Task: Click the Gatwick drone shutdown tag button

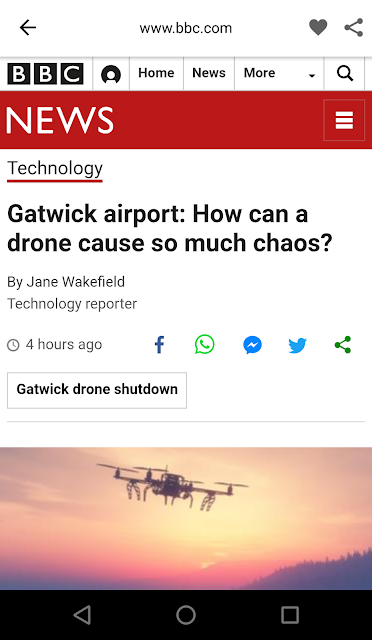Action: [x=97, y=390]
